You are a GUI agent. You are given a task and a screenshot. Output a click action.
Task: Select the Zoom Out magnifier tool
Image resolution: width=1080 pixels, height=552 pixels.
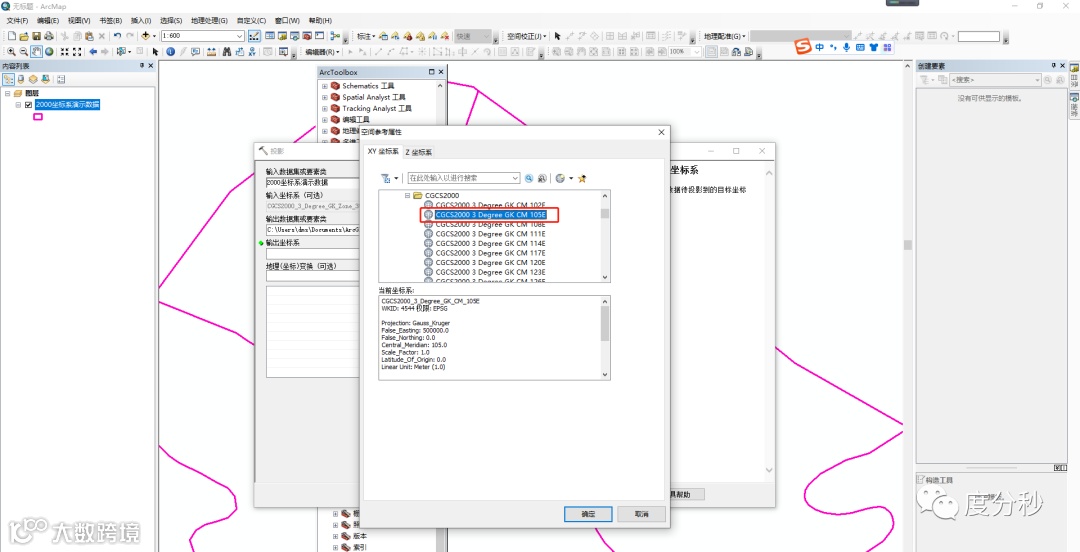point(24,52)
